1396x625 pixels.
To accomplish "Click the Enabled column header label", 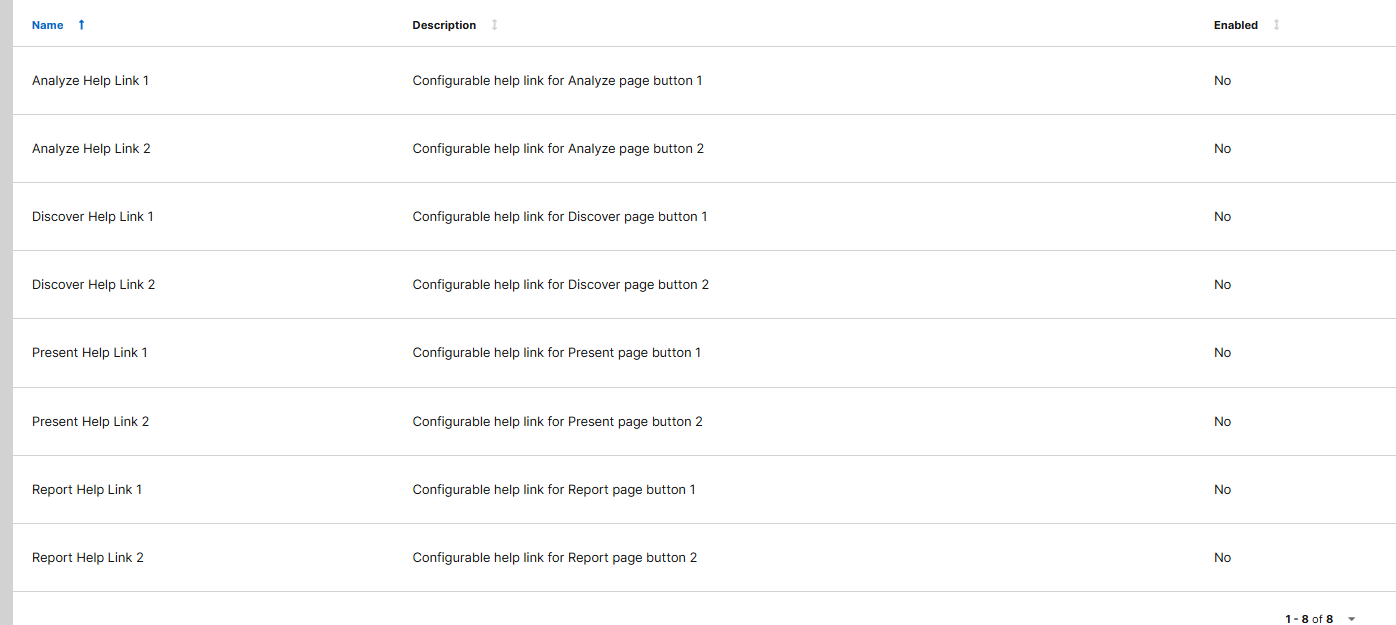I will tap(1235, 25).
